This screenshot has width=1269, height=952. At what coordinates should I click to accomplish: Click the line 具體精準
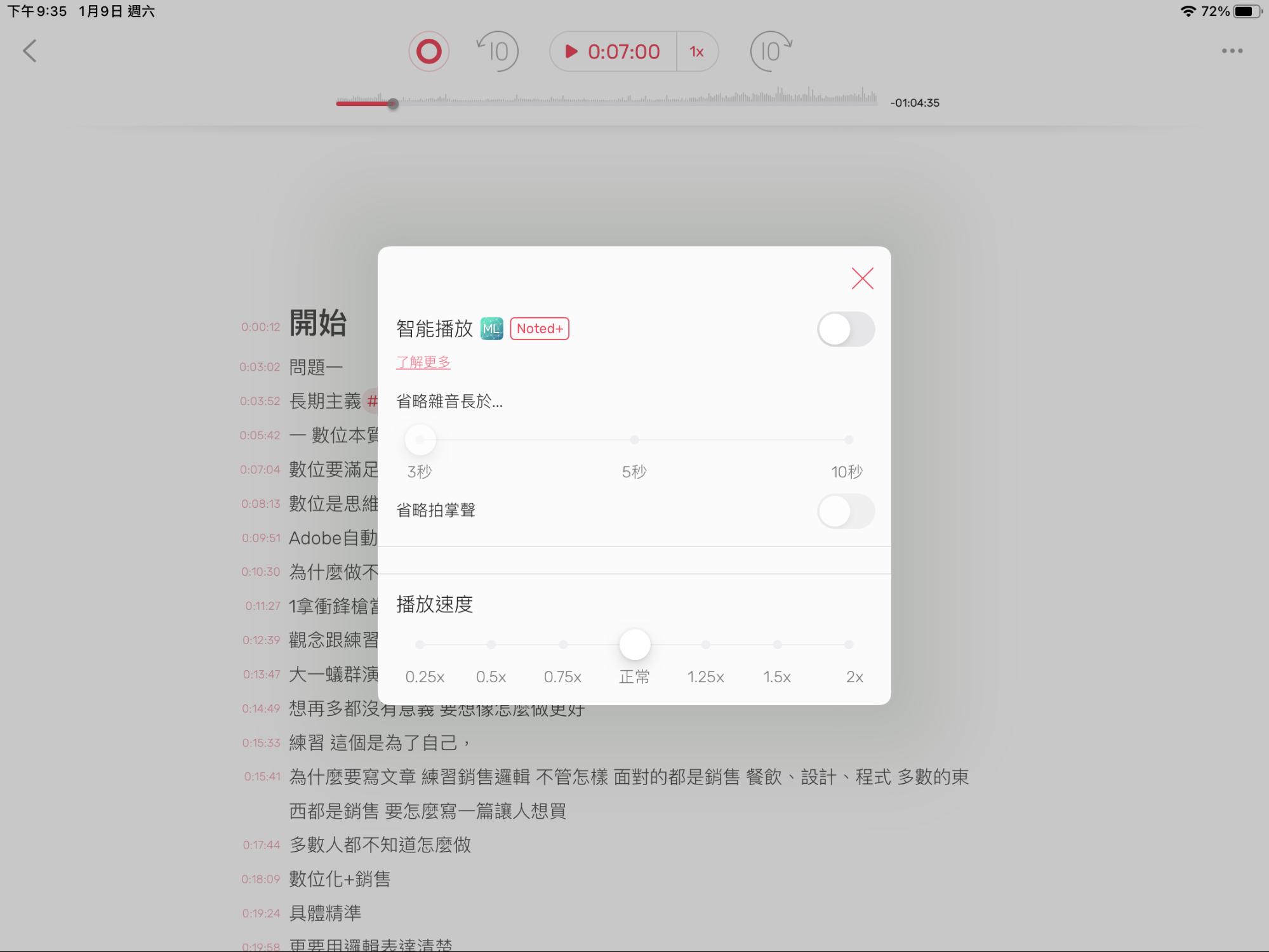[x=325, y=913]
